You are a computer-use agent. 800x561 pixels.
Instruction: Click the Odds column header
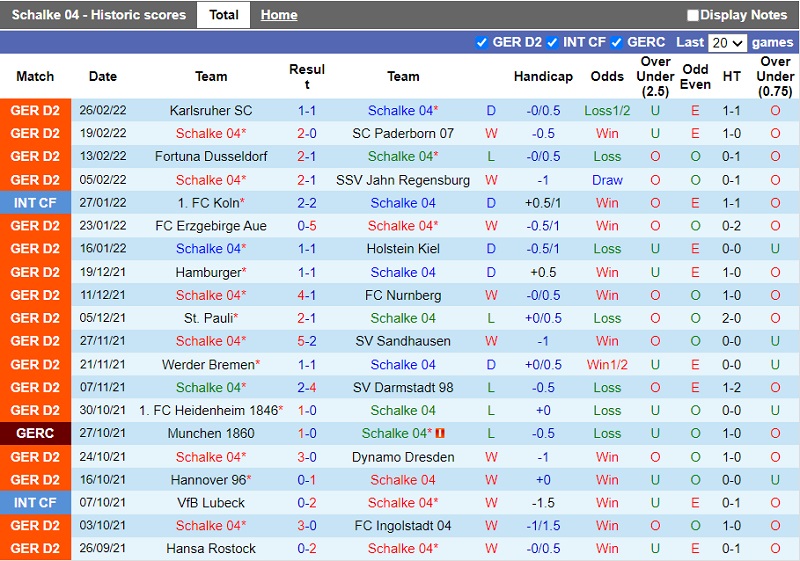pos(607,76)
